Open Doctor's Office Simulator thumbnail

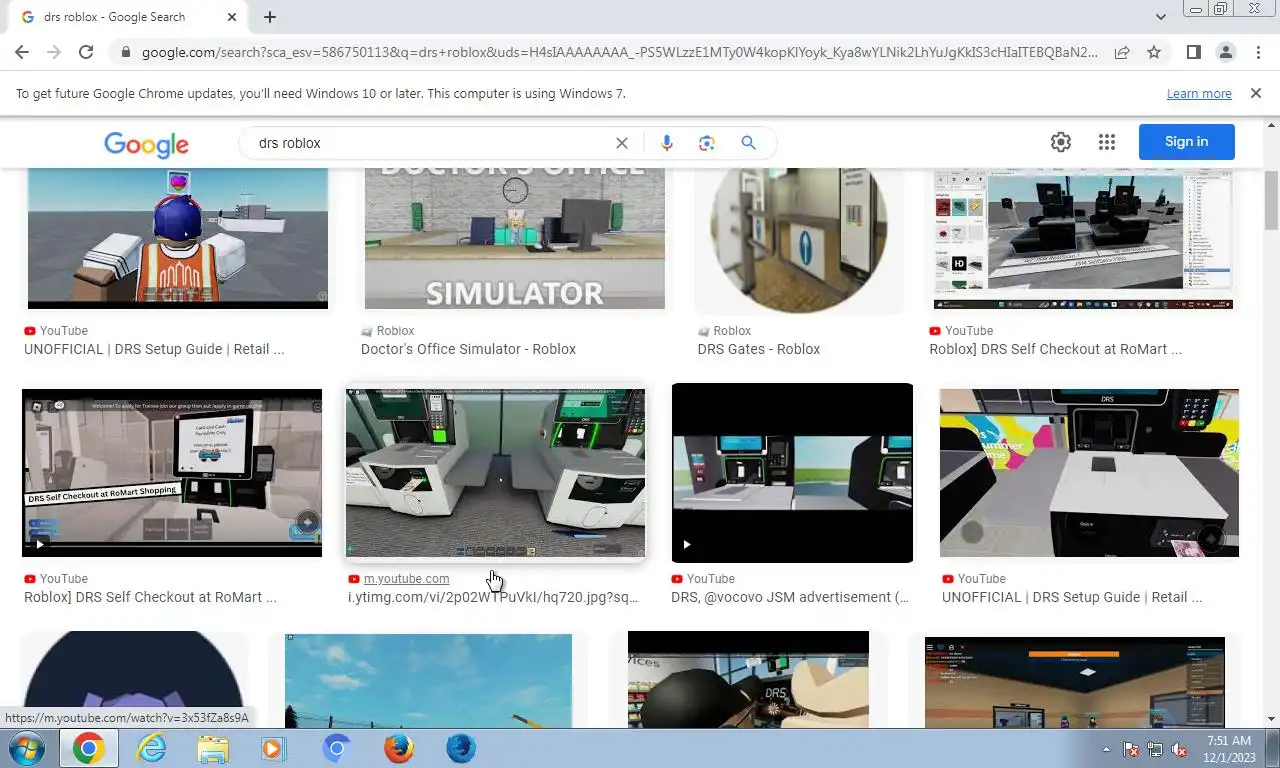(515, 239)
